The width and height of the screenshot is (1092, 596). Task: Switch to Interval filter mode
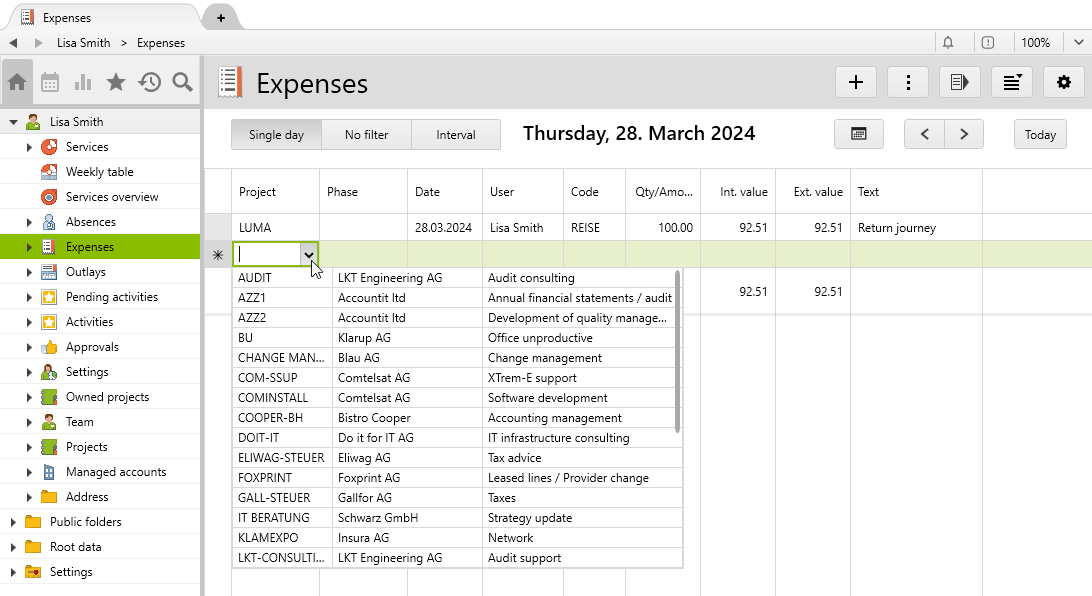click(x=455, y=135)
